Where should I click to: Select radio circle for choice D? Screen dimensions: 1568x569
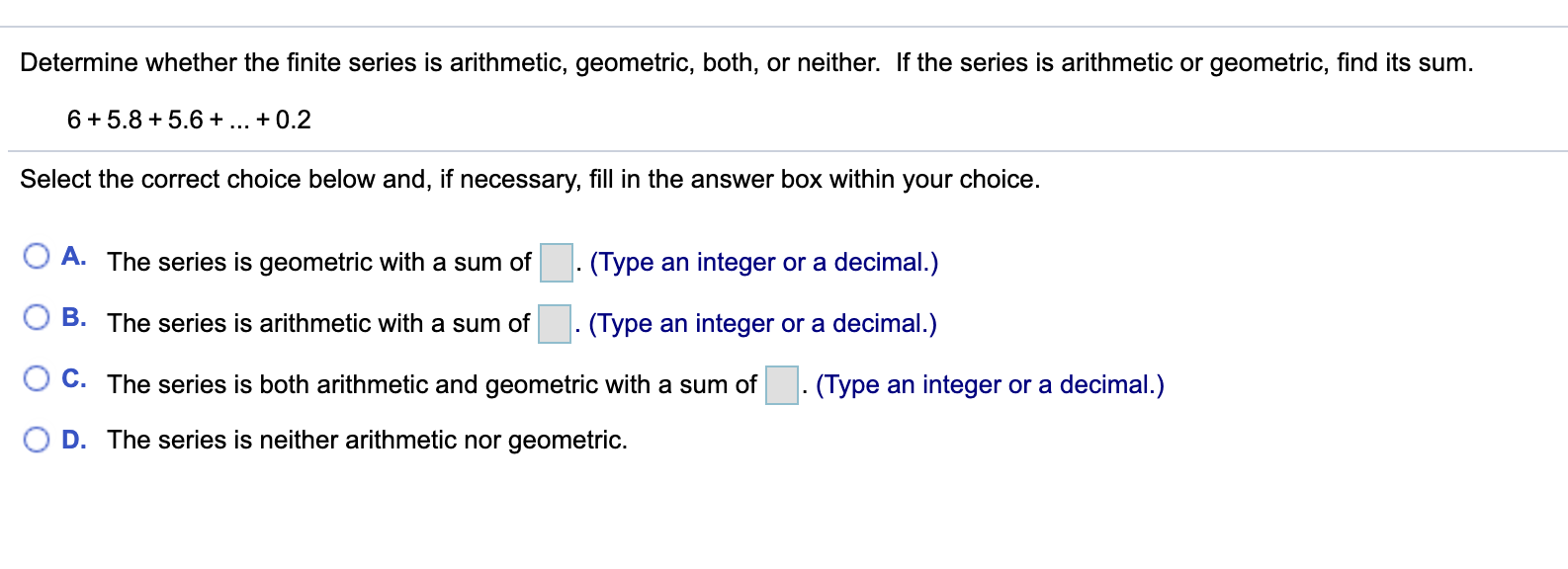point(37,440)
